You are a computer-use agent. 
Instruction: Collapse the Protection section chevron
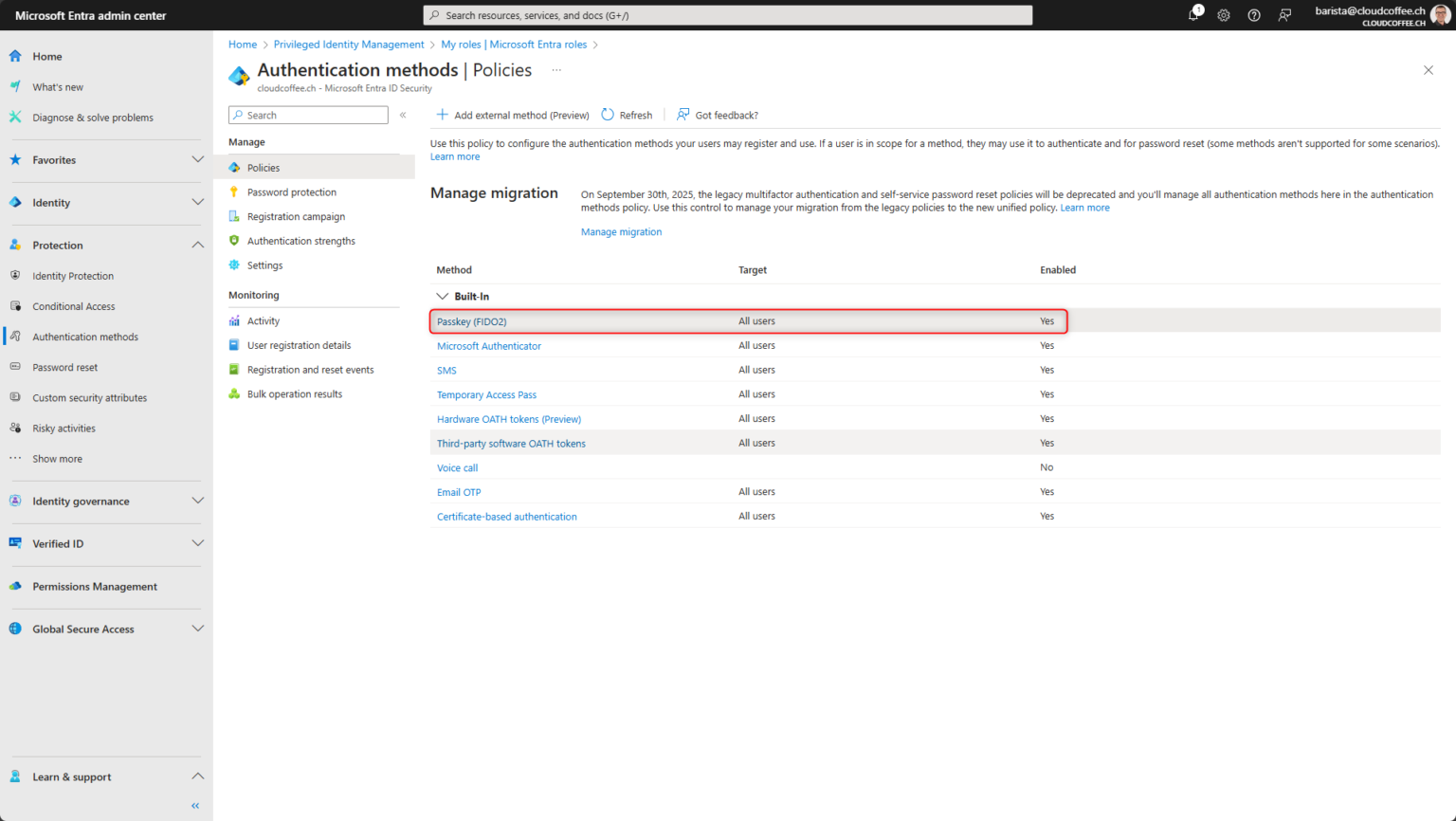point(197,245)
